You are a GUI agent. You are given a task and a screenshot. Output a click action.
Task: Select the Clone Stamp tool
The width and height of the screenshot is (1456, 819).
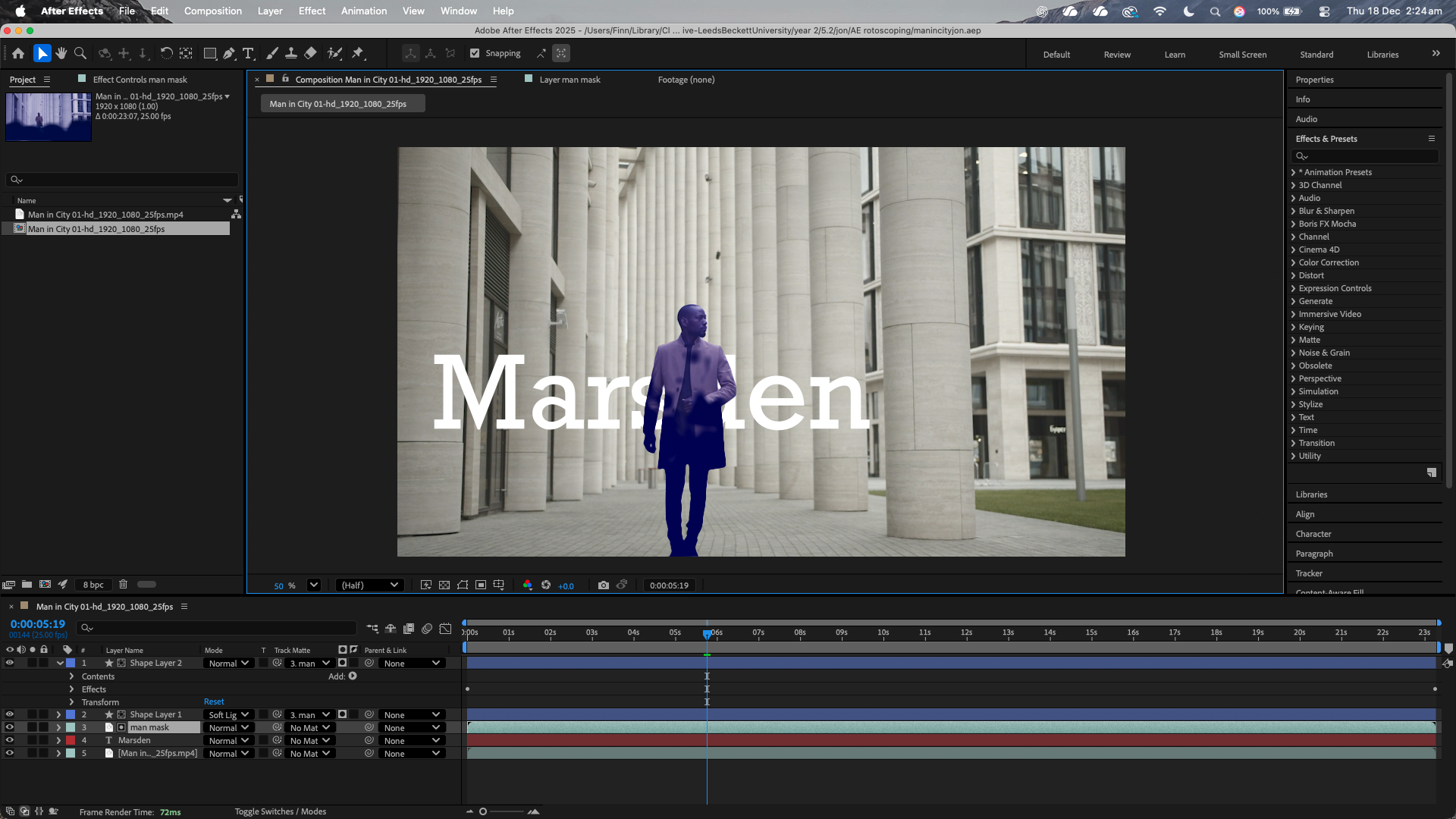coord(291,54)
